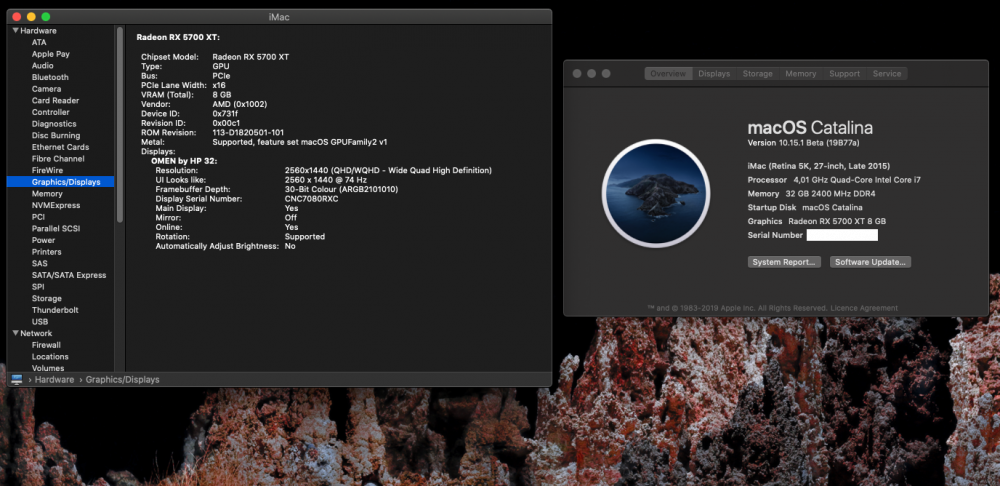Open Parallel SCSI entry

click(x=56, y=228)
